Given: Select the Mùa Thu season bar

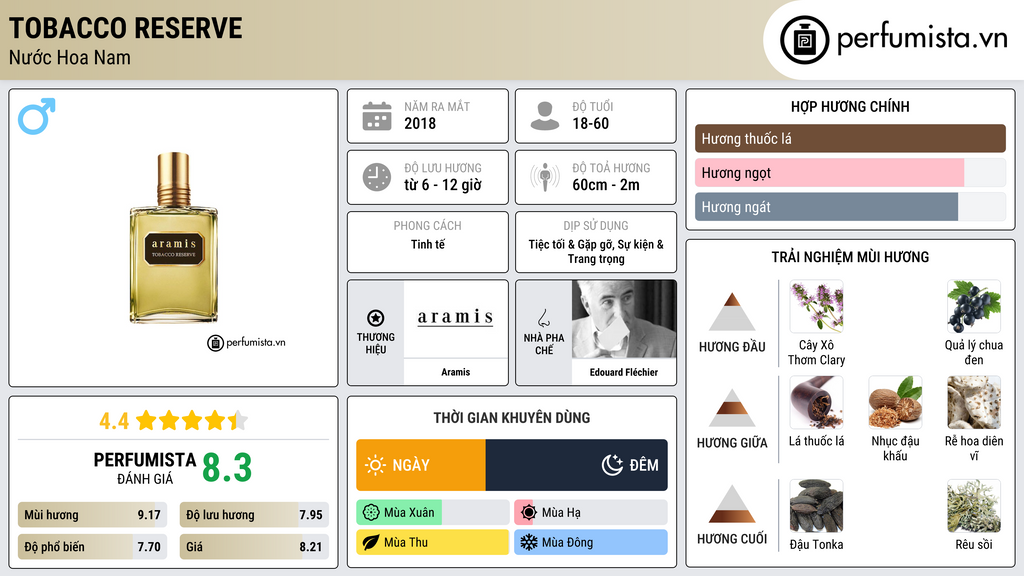Looking at the screenshot, I should click(432, 542).
